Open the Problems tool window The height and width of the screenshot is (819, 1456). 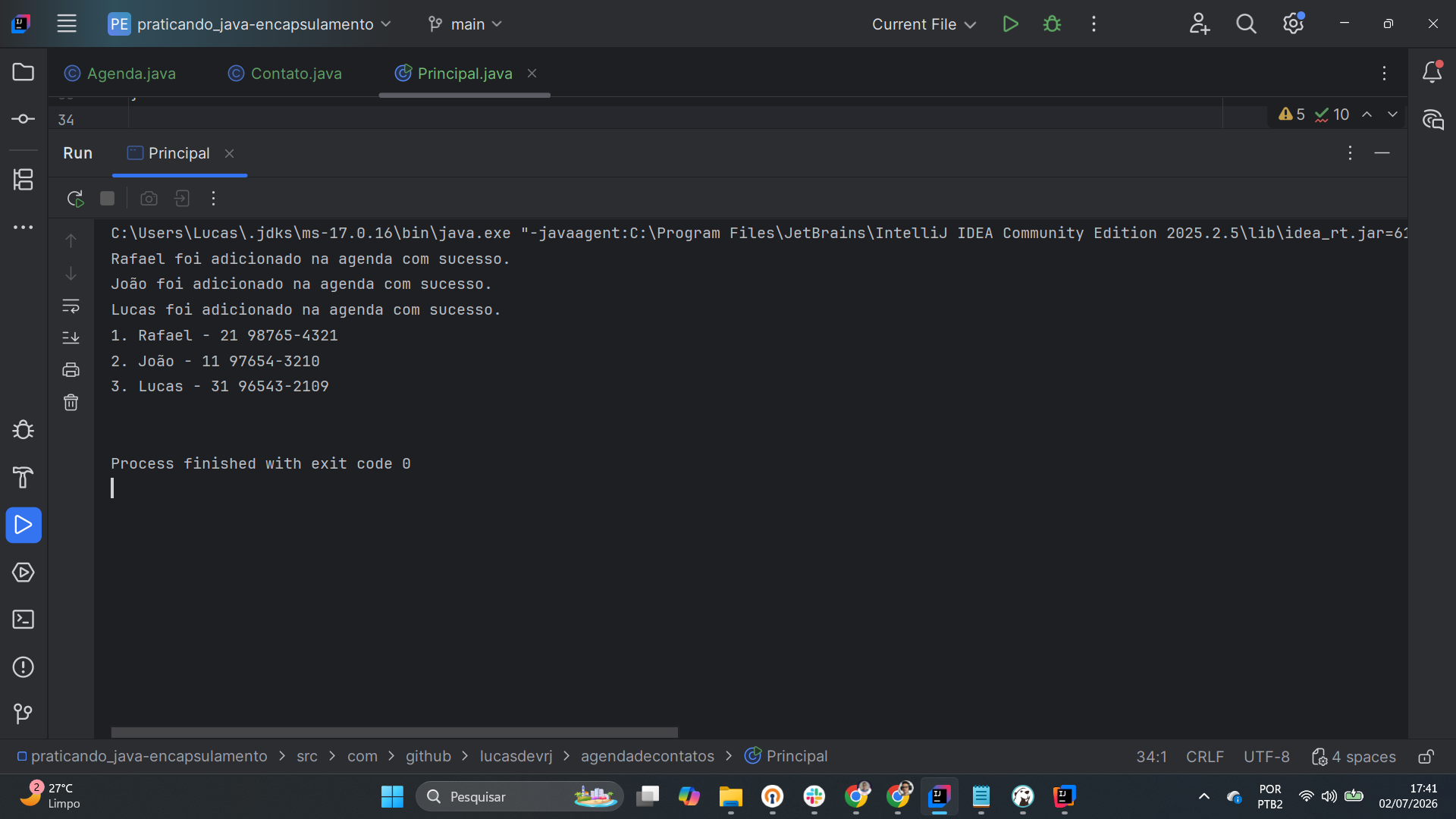tap(24, 667)
